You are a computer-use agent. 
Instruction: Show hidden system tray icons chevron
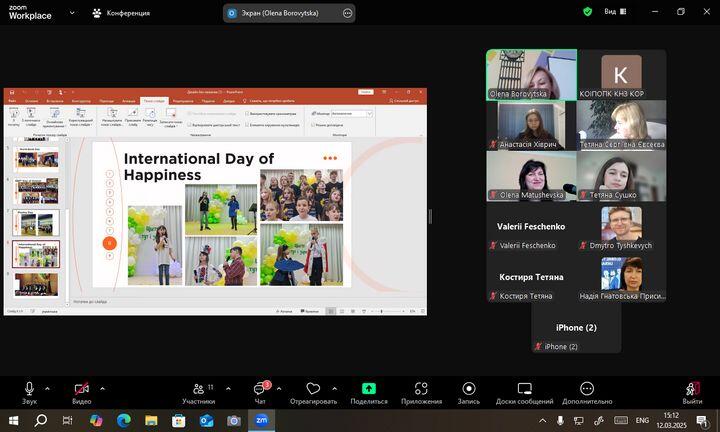coord(542,420)
